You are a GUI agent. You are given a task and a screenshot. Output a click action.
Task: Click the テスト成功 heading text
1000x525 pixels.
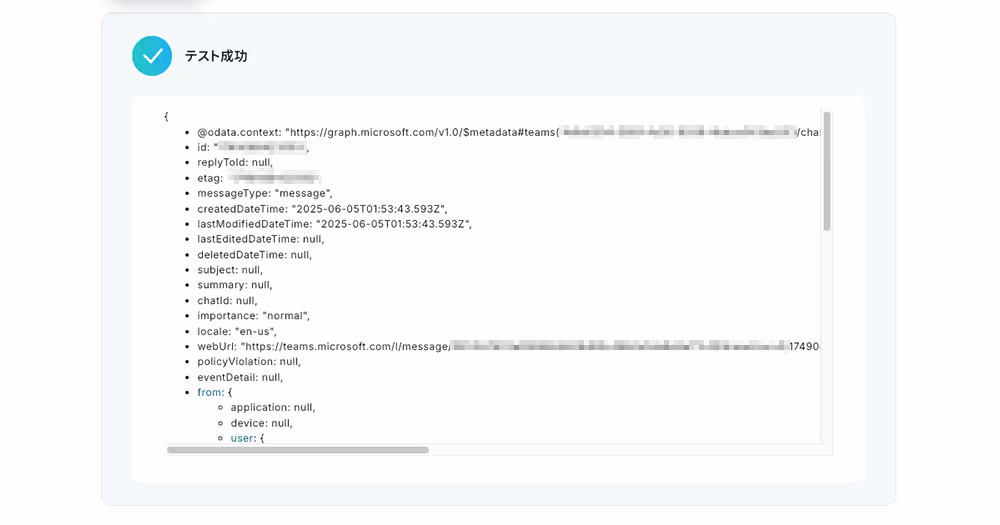point(216,56)
